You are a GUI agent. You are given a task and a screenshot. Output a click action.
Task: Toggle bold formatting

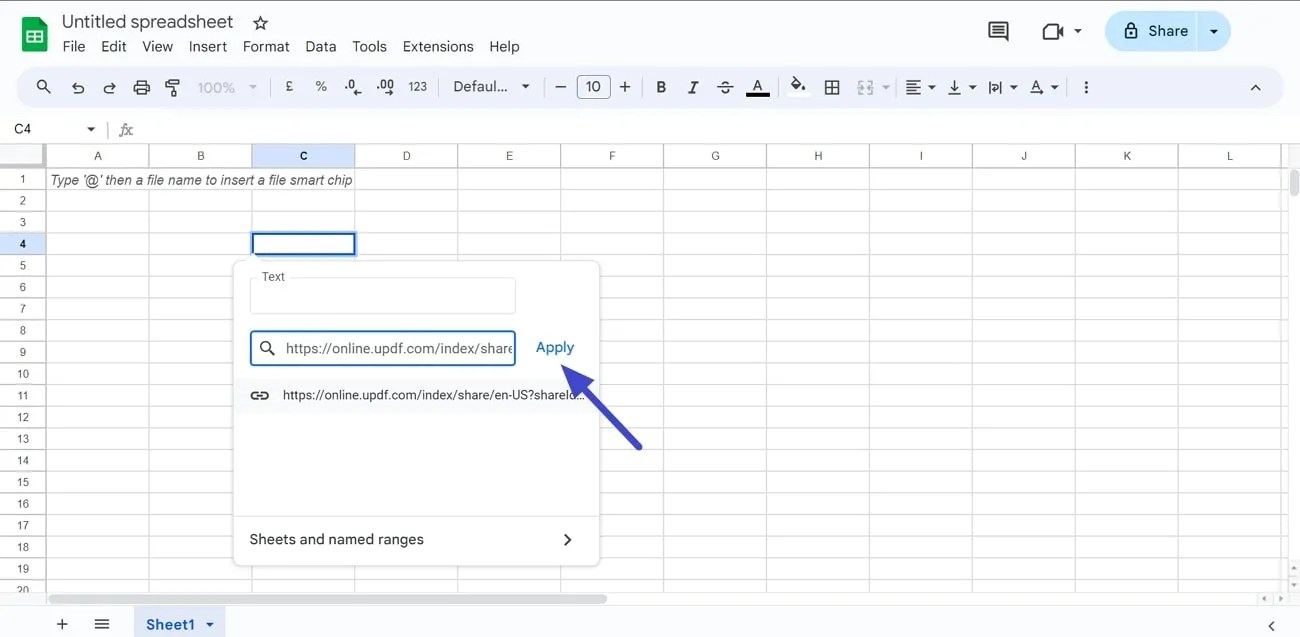(x=660, y=87)
